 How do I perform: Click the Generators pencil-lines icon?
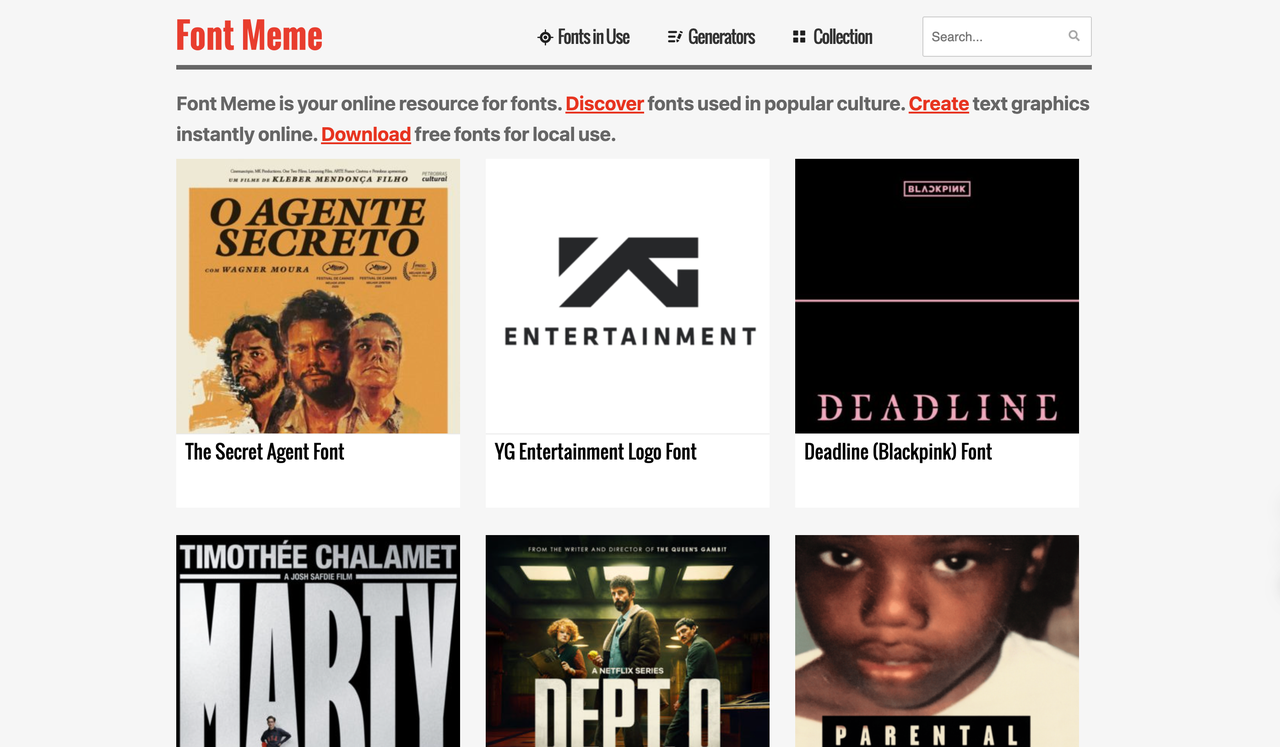click(675, 37)
